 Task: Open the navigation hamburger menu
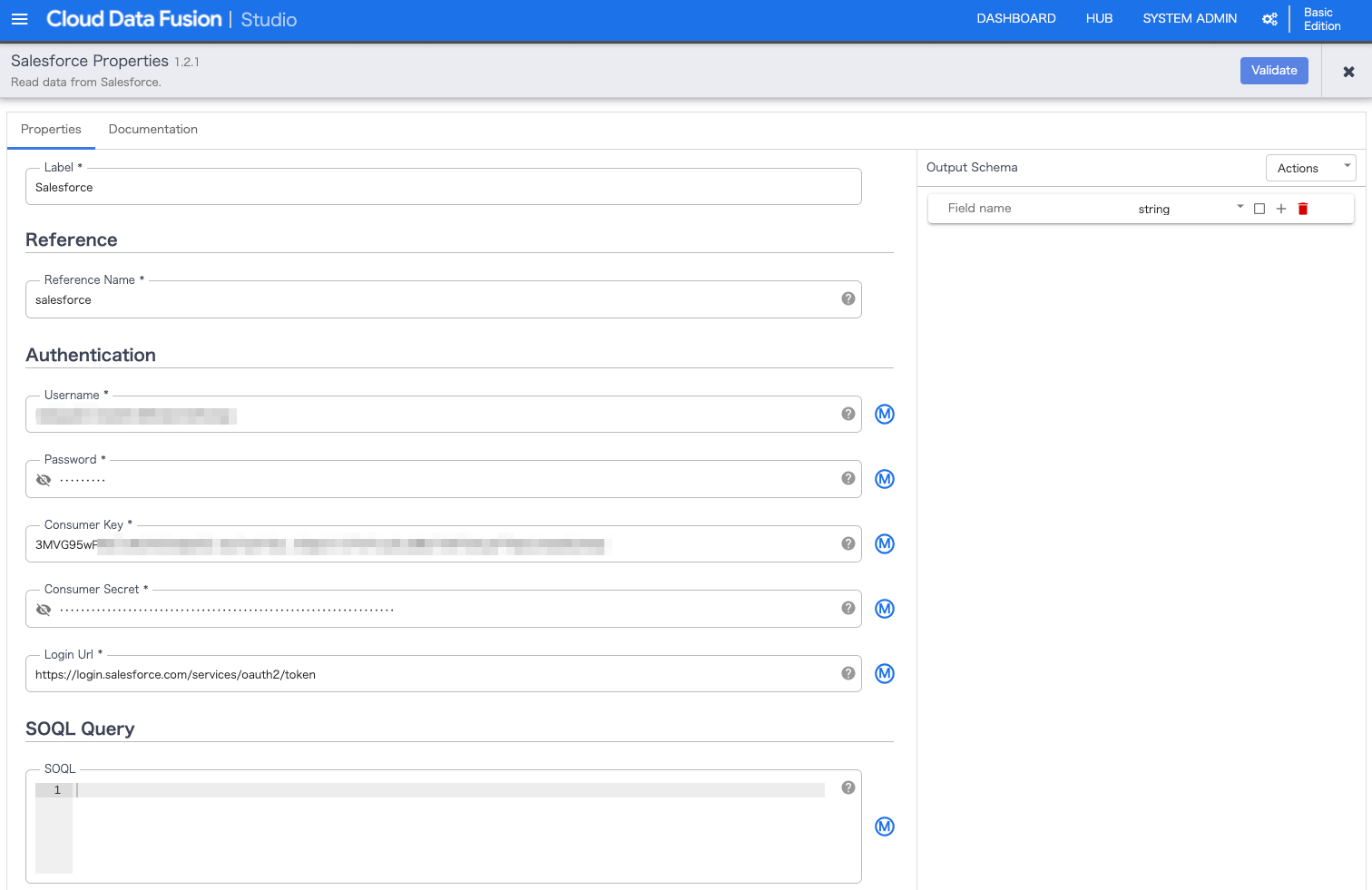20,18
